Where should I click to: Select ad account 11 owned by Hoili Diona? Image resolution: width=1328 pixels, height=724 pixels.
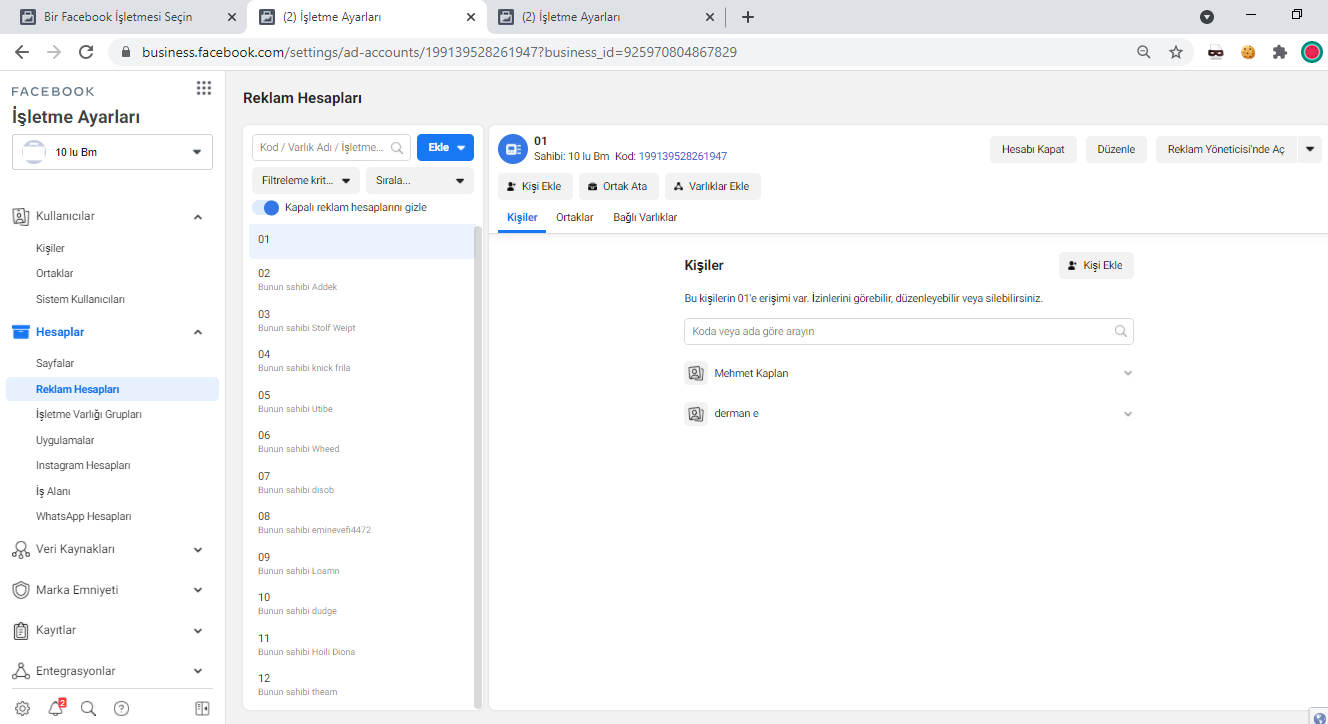pyautogui.click(x=362, y=644)
